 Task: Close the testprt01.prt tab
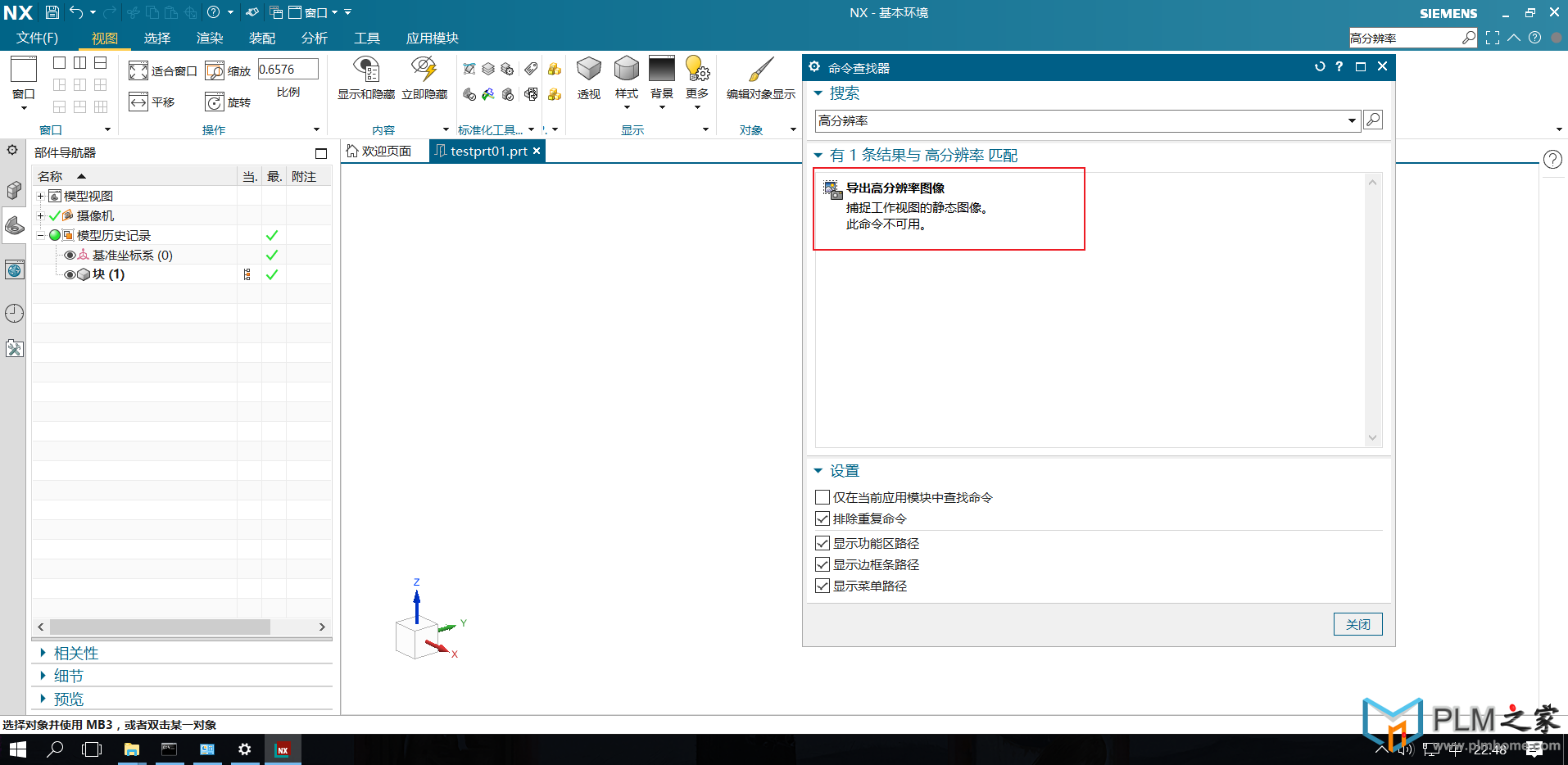[x=537, y=151]
